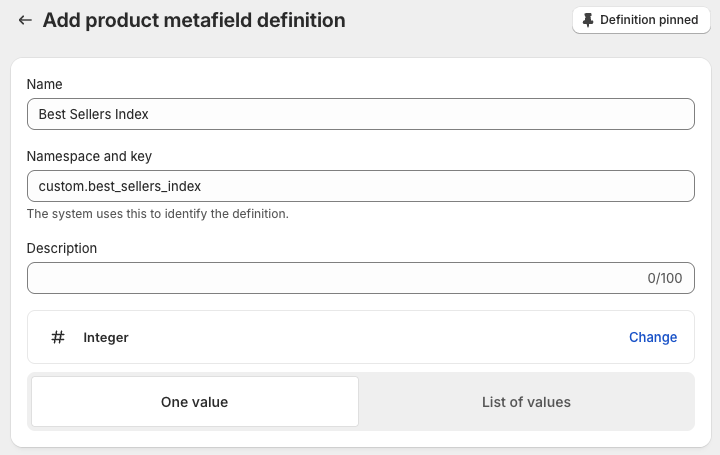Click the pin icon beside Definition pinned
The width and height of the screenshot is (720, 455).
[x=588, y=20]
